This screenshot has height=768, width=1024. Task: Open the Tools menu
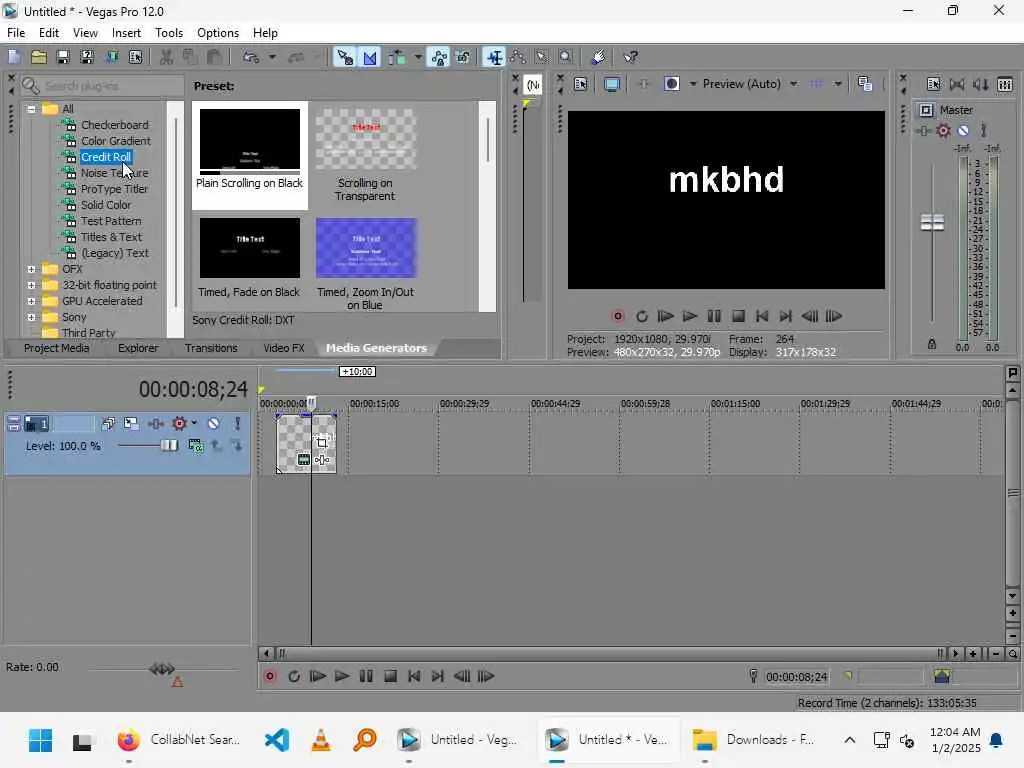point(168,33)
